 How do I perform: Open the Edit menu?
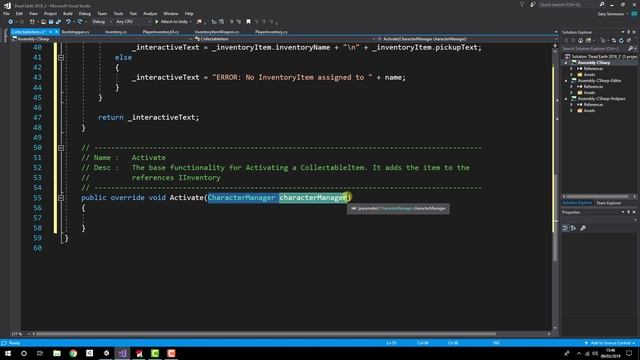point(19,13)
